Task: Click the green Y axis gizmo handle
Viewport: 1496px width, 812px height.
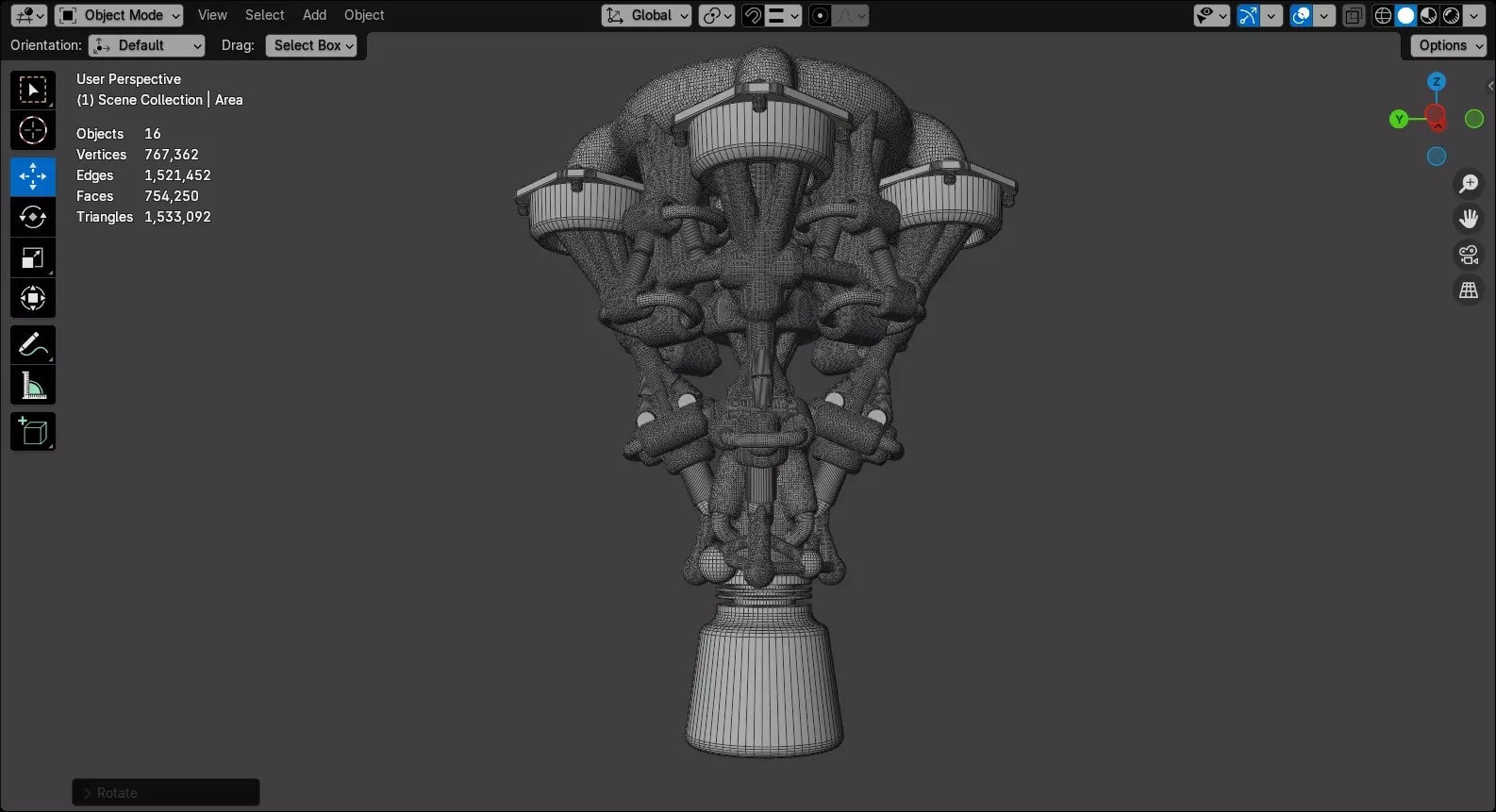Action: pos(1399,119)
